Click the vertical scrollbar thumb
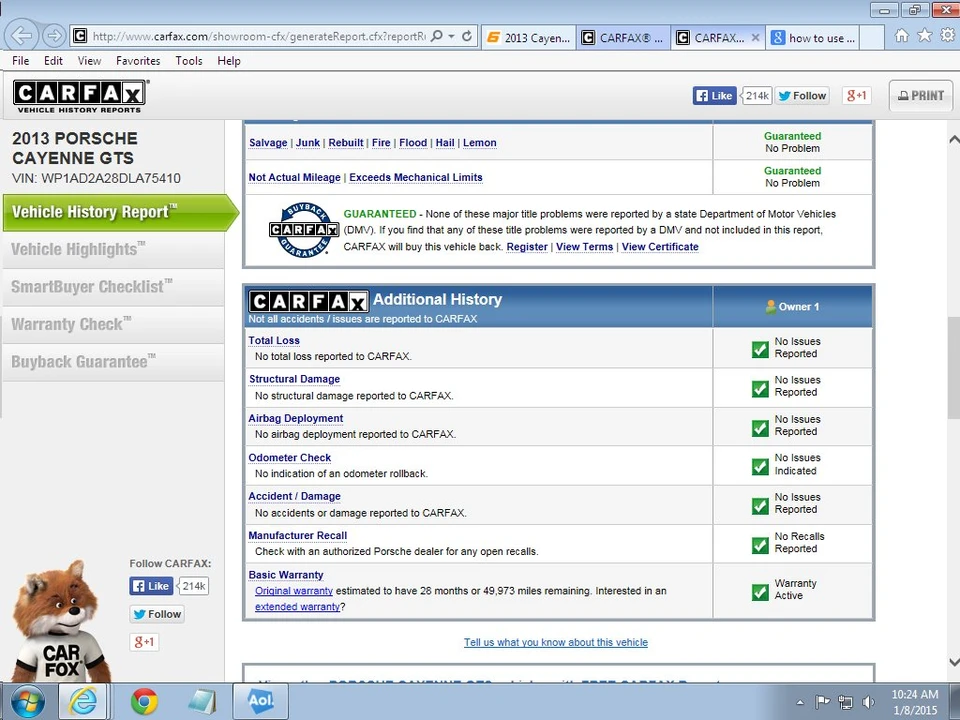 953,369
